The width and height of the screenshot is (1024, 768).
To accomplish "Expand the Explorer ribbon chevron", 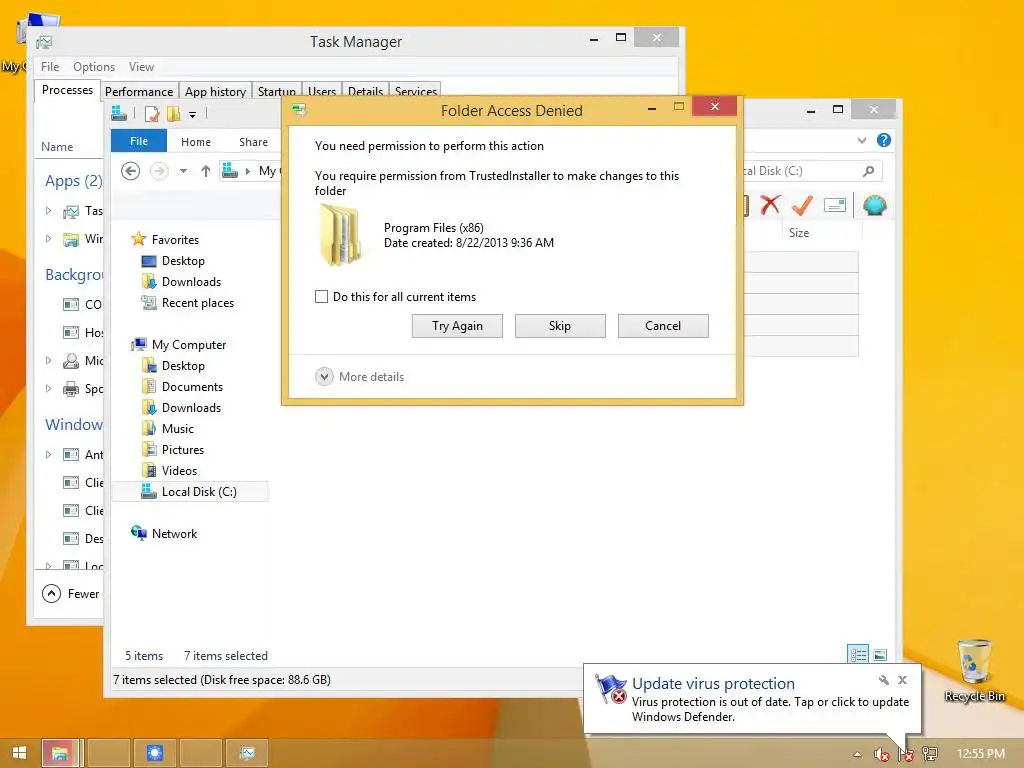I will (862, 140).
